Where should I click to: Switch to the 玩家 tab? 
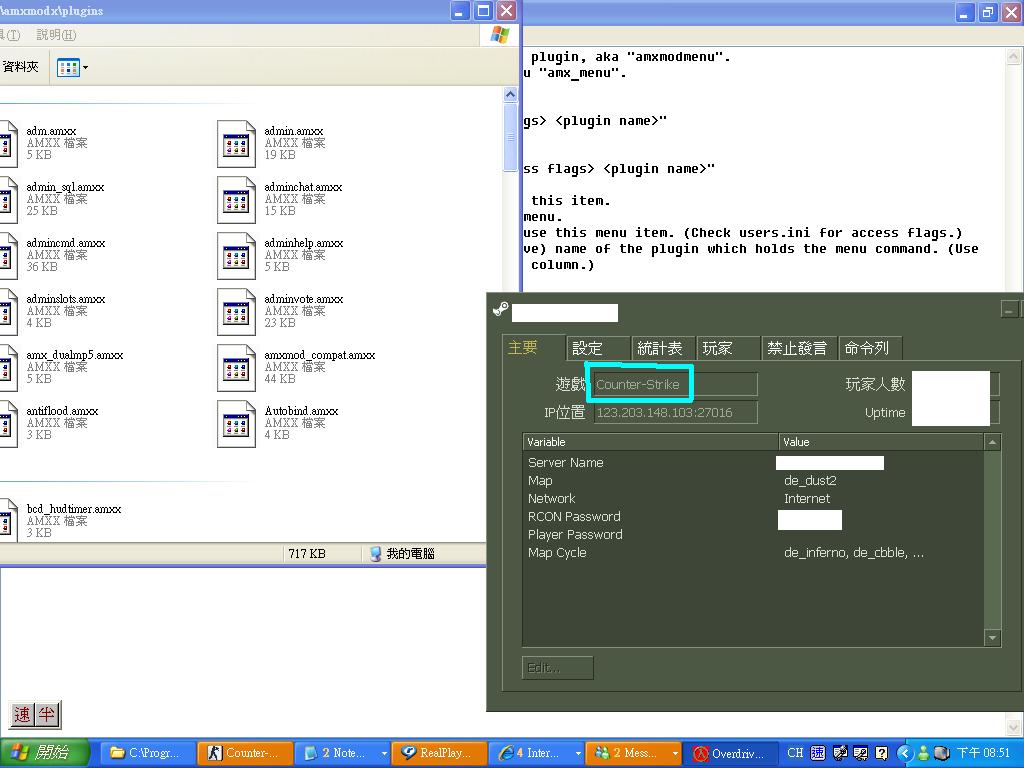coord(728,349)
